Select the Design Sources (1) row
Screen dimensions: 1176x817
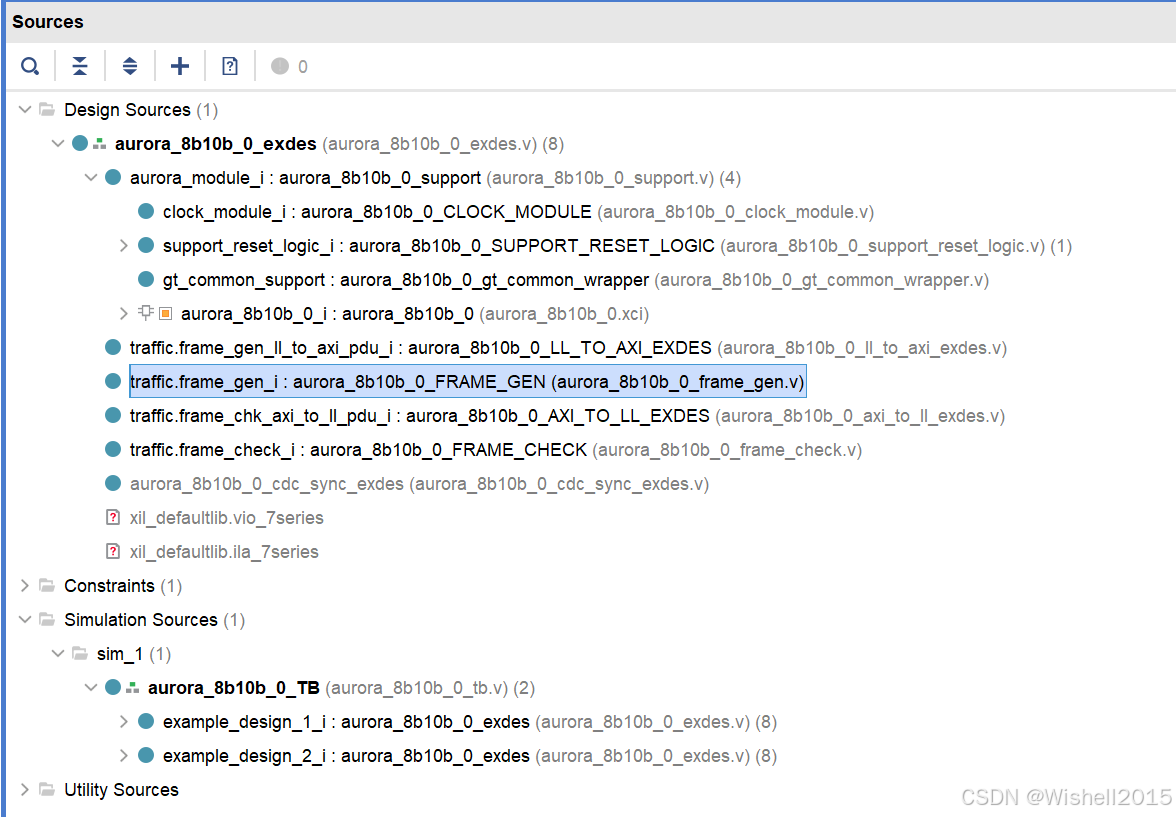[x=141, y=110]
